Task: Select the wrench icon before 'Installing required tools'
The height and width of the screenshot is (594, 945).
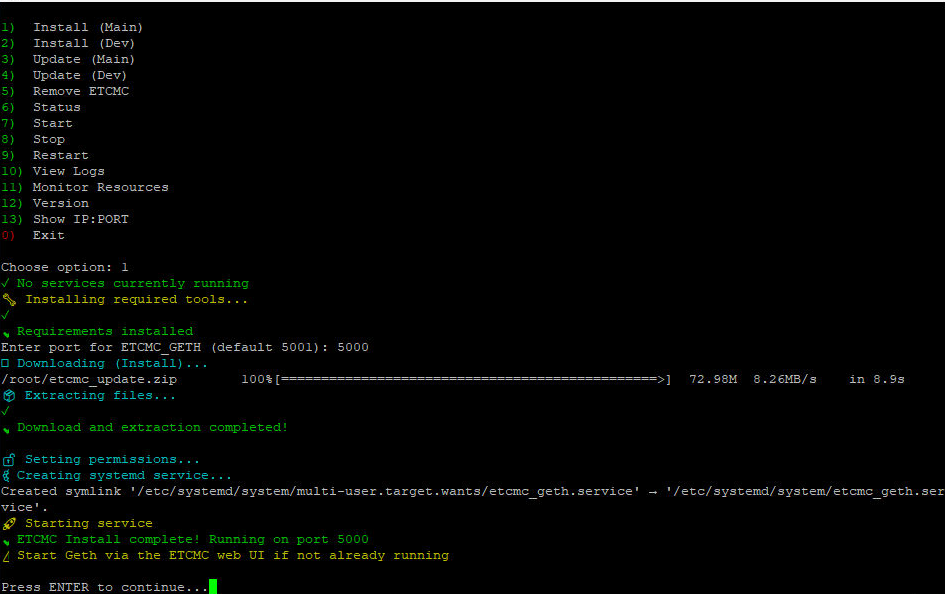Action: click(7, 299)
